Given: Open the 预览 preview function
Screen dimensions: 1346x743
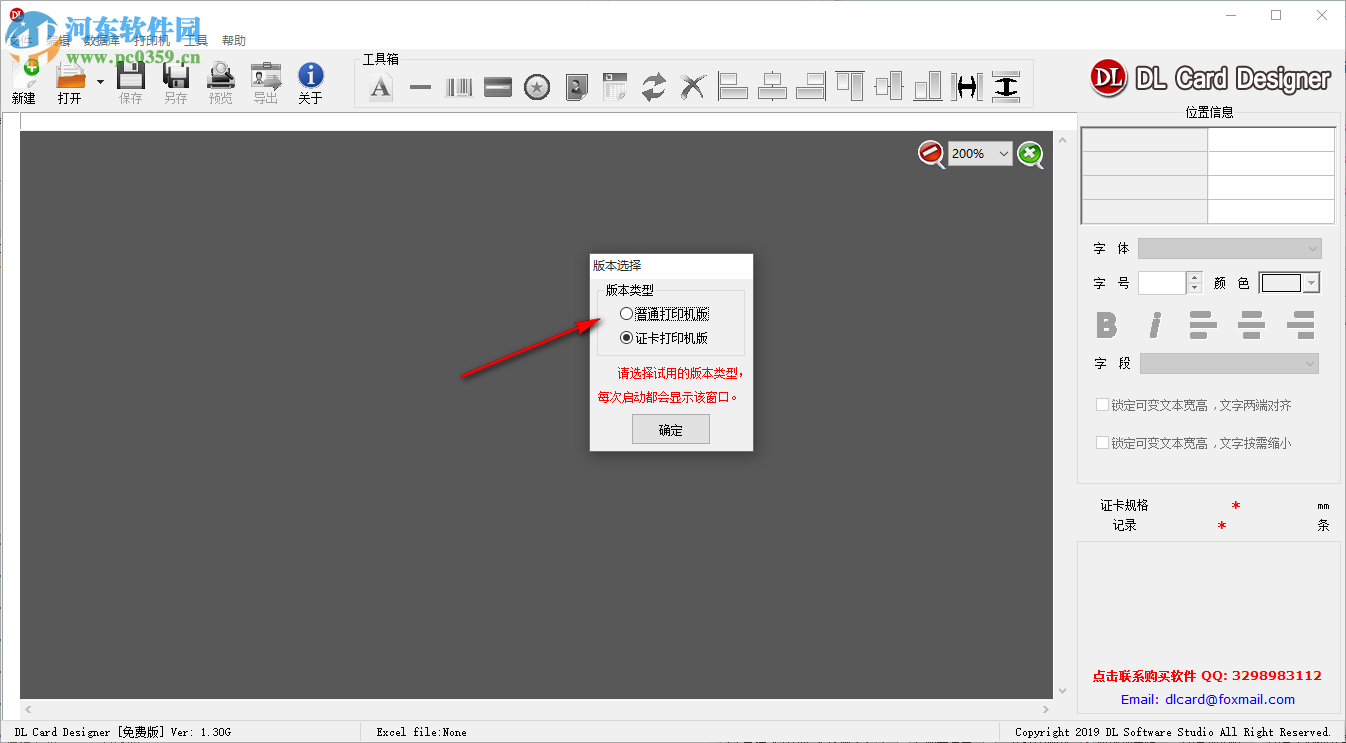Looking at the screenshot, I should (220, 80).
